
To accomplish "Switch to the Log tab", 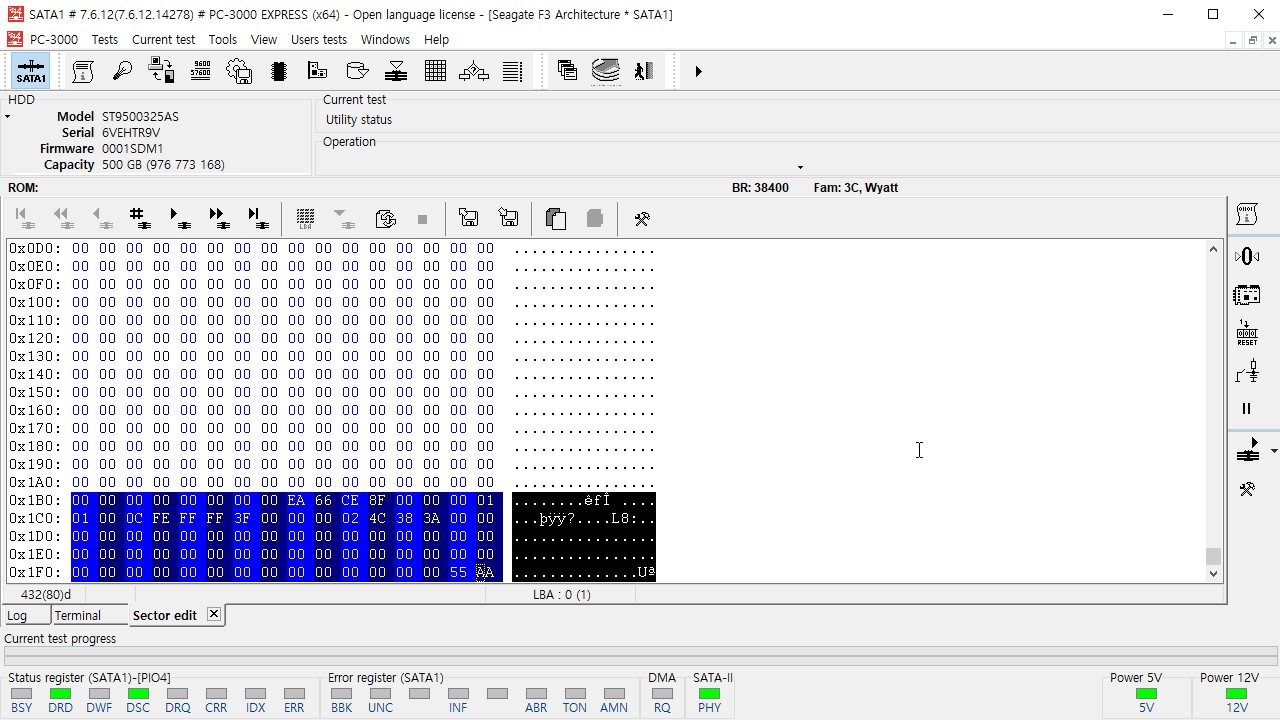I will coord(17,616).
